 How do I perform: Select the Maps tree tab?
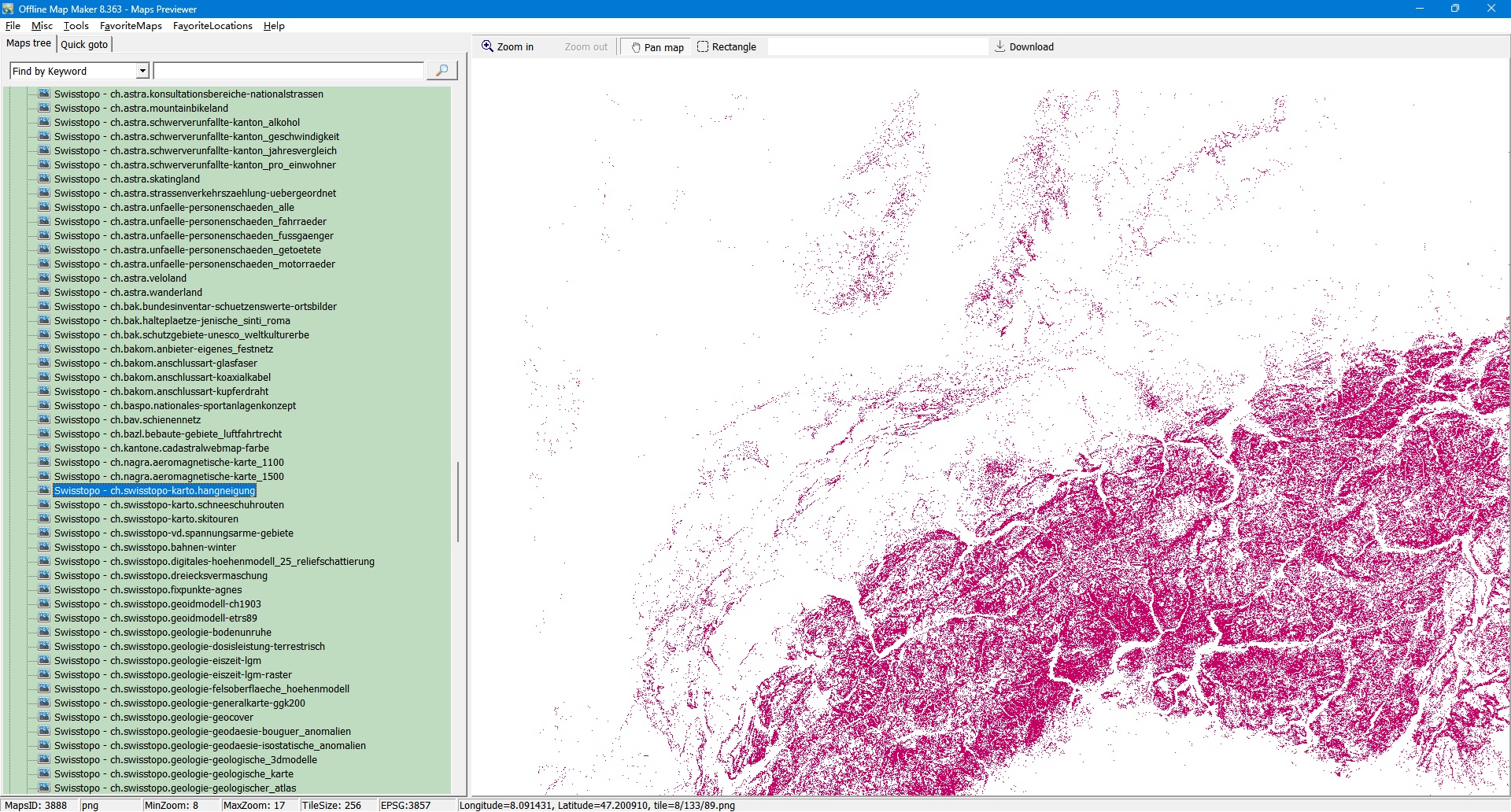pos(28,43)
